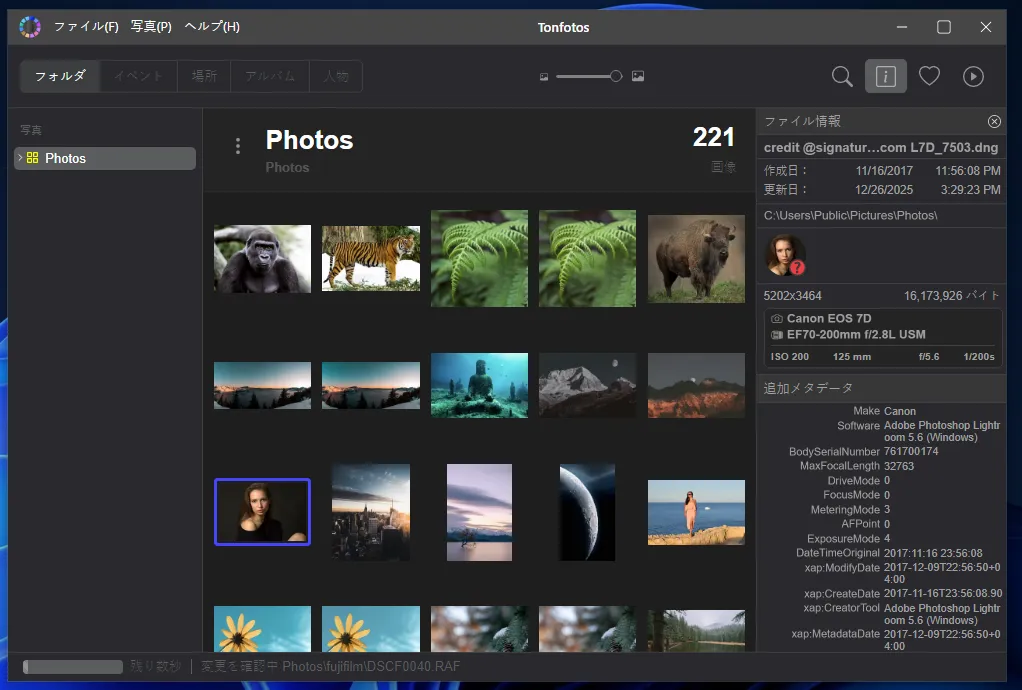Click the thumbnail size slider
This screenshot has height=690, width=1022.
coord(588,76)
